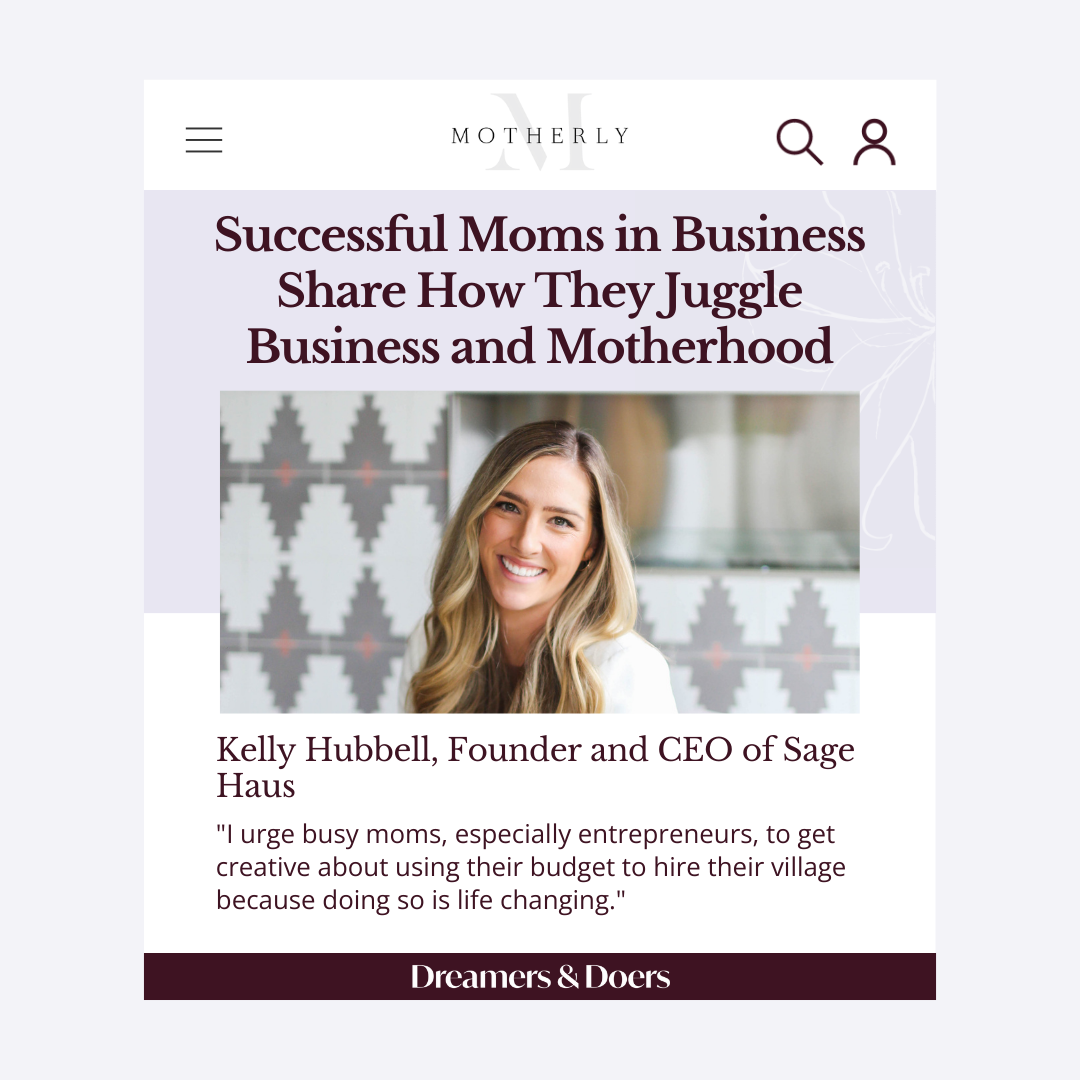
Task: Select the "Successful Moms in Business" headline line
Action: click(x=540, y=235)
